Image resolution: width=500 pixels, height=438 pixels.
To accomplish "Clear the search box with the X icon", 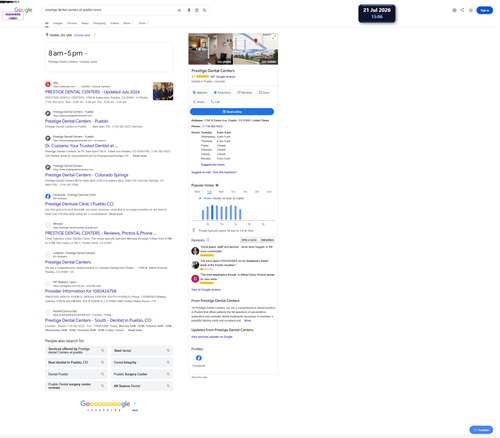I will [x=179, y=10].
